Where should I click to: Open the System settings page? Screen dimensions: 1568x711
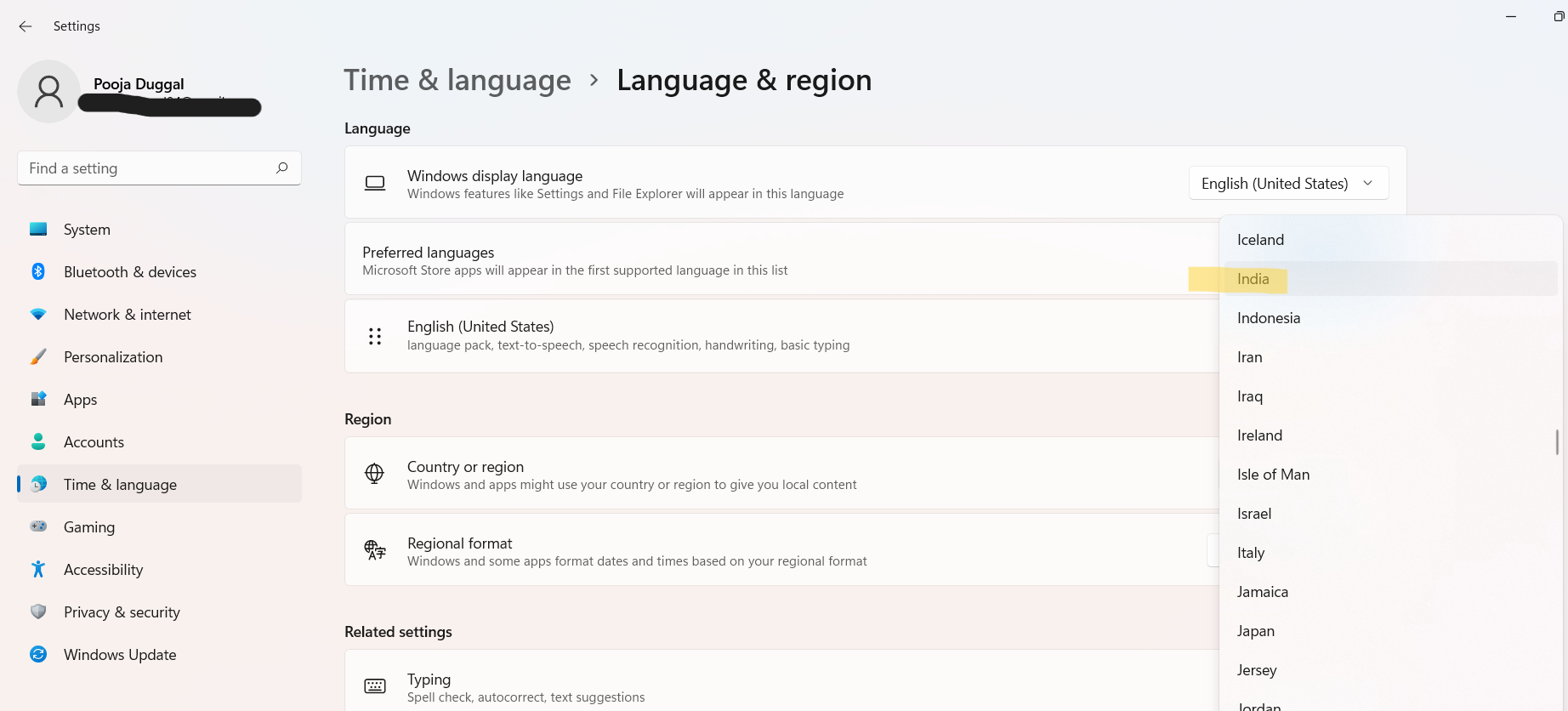(x=159, y=229)
